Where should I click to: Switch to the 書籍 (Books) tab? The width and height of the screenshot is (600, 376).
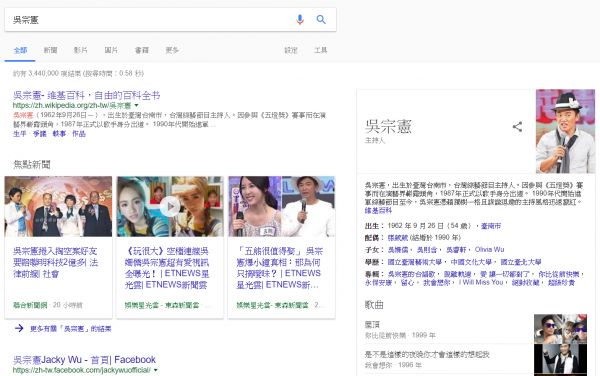point(142,50)
